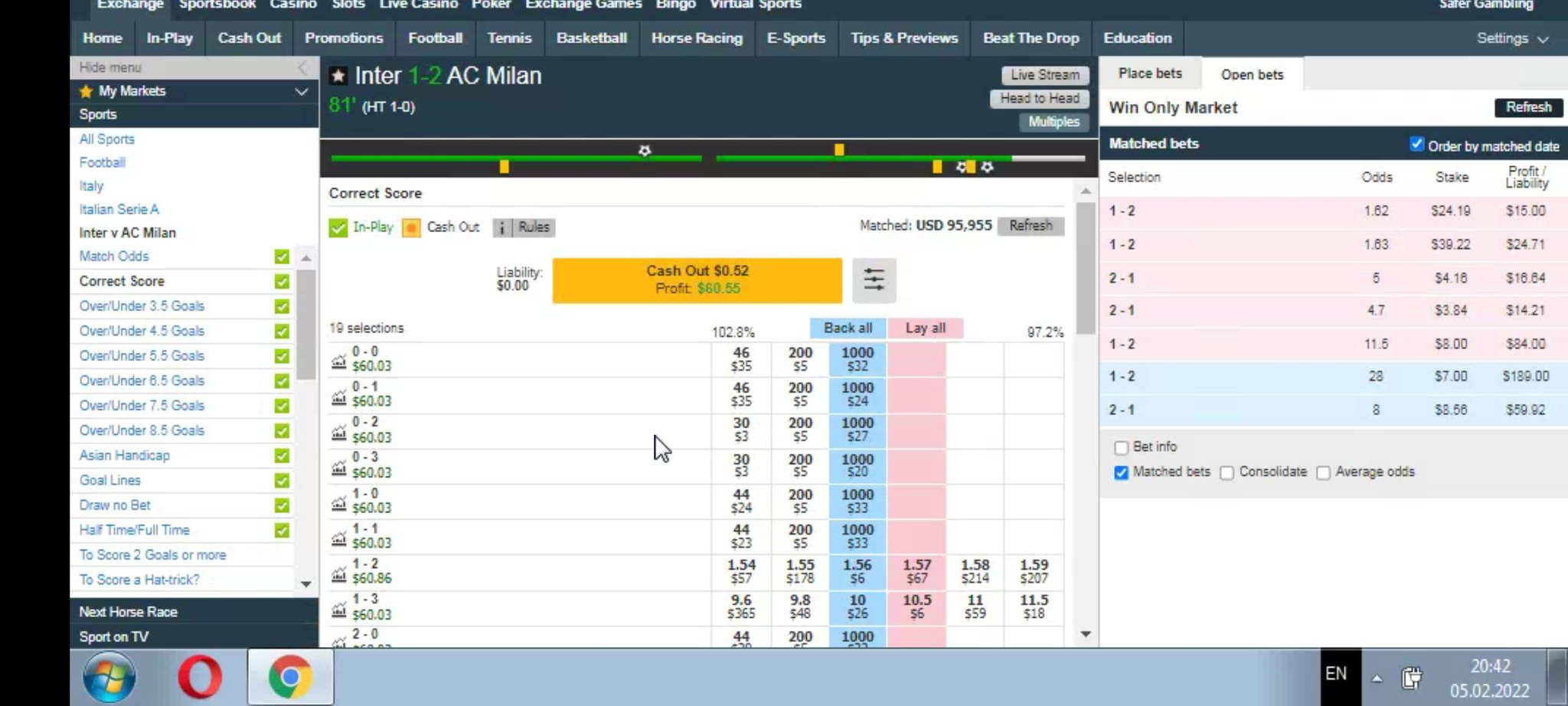Open the Settings dropdown

[1512, 38]
